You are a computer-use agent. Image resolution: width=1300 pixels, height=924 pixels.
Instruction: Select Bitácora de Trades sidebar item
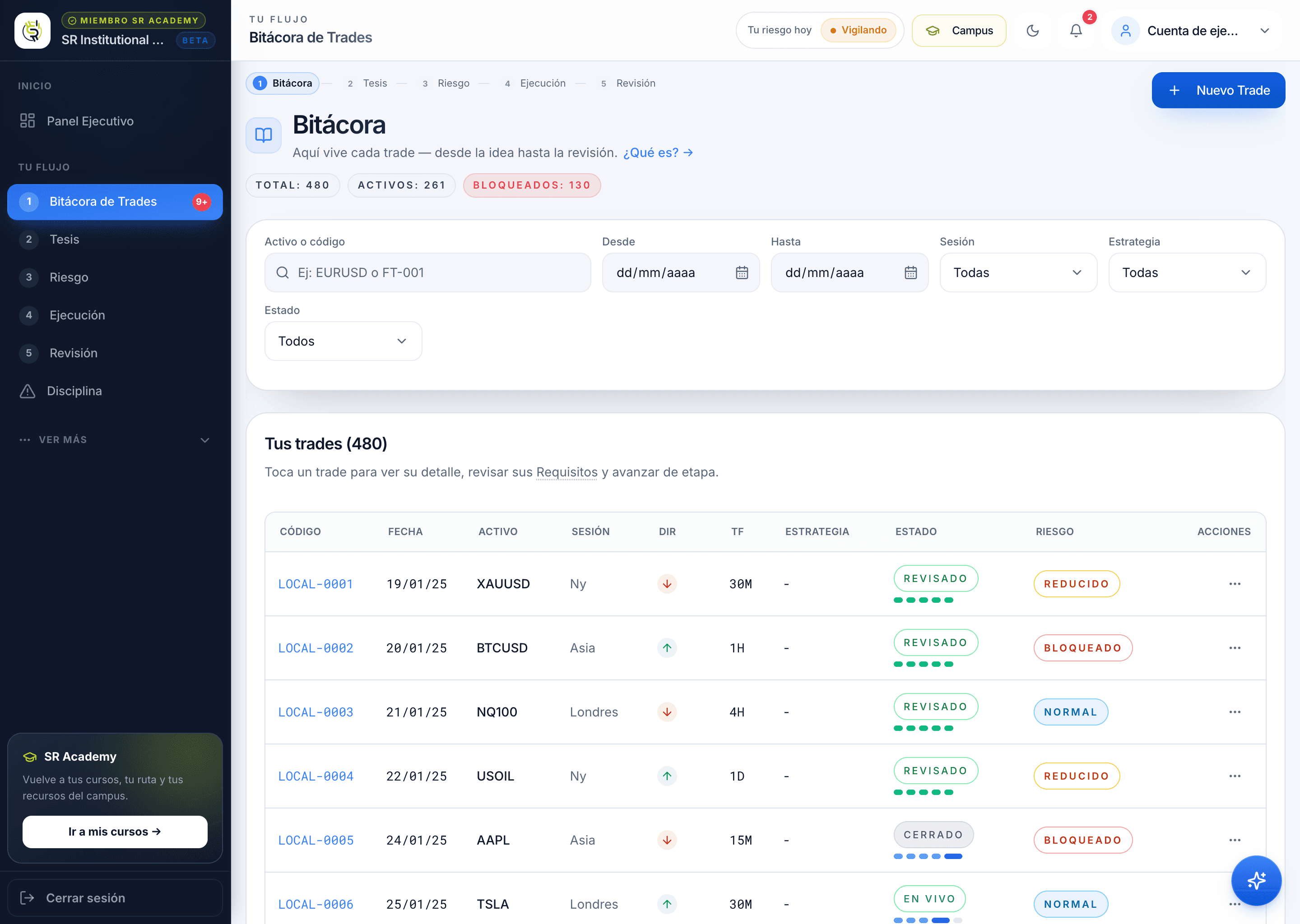[115, 201]
